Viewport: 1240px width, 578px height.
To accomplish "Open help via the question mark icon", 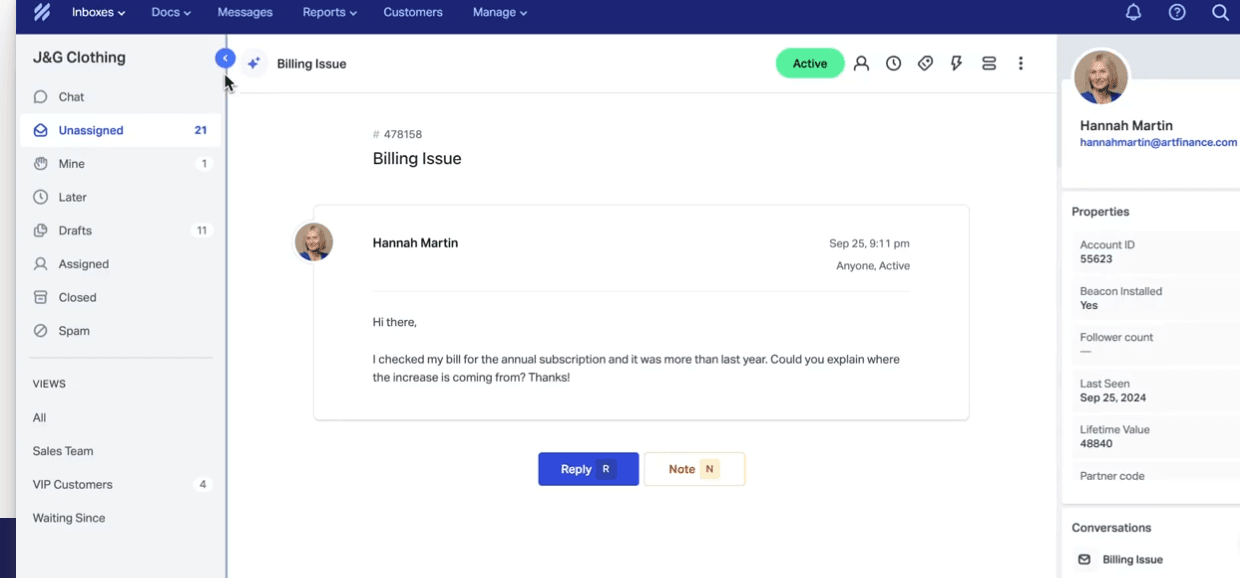I will click(1177, 12).
